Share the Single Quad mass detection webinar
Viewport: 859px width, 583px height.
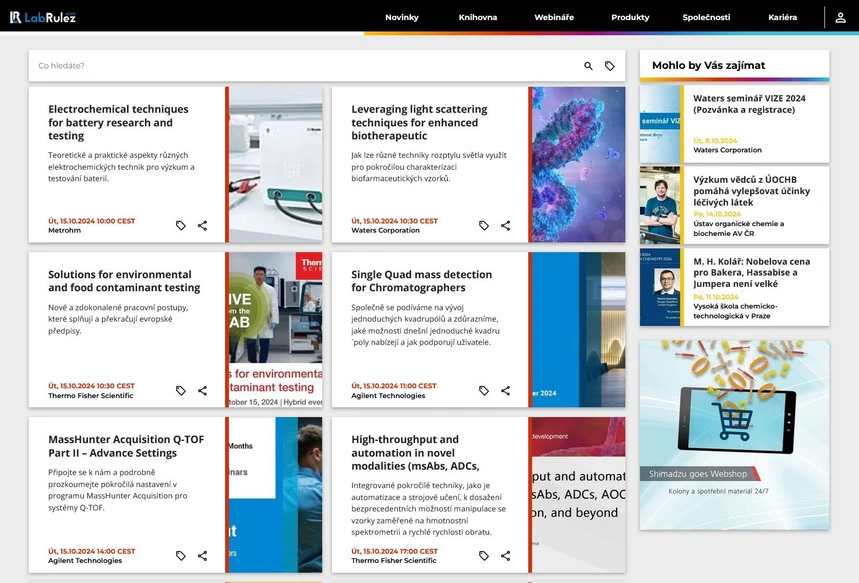coord(505,391)
